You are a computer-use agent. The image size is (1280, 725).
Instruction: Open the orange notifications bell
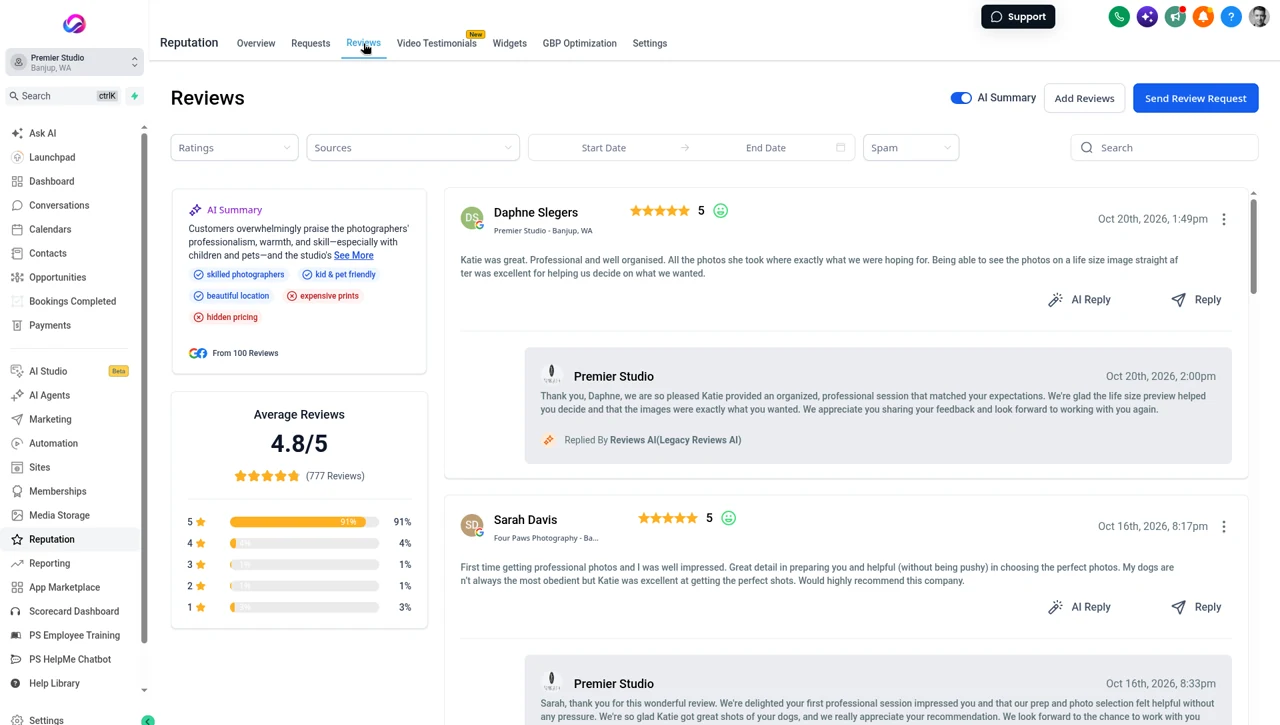pos(1203,17)
